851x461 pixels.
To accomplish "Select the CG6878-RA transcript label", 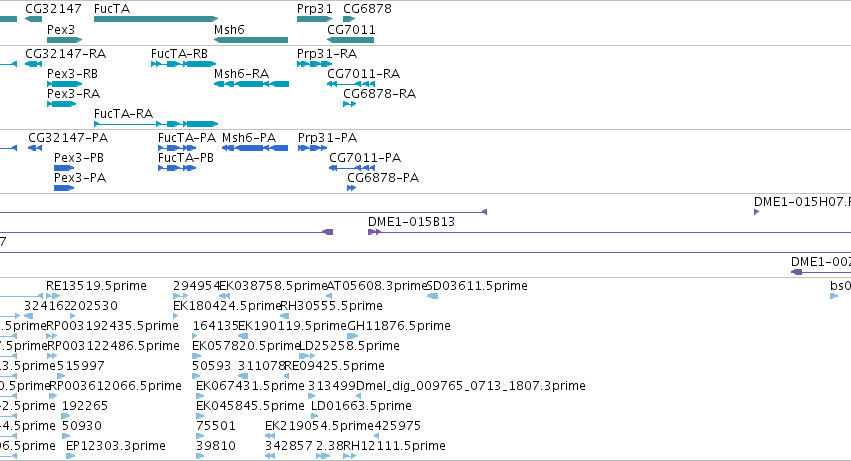I will 379,93.
